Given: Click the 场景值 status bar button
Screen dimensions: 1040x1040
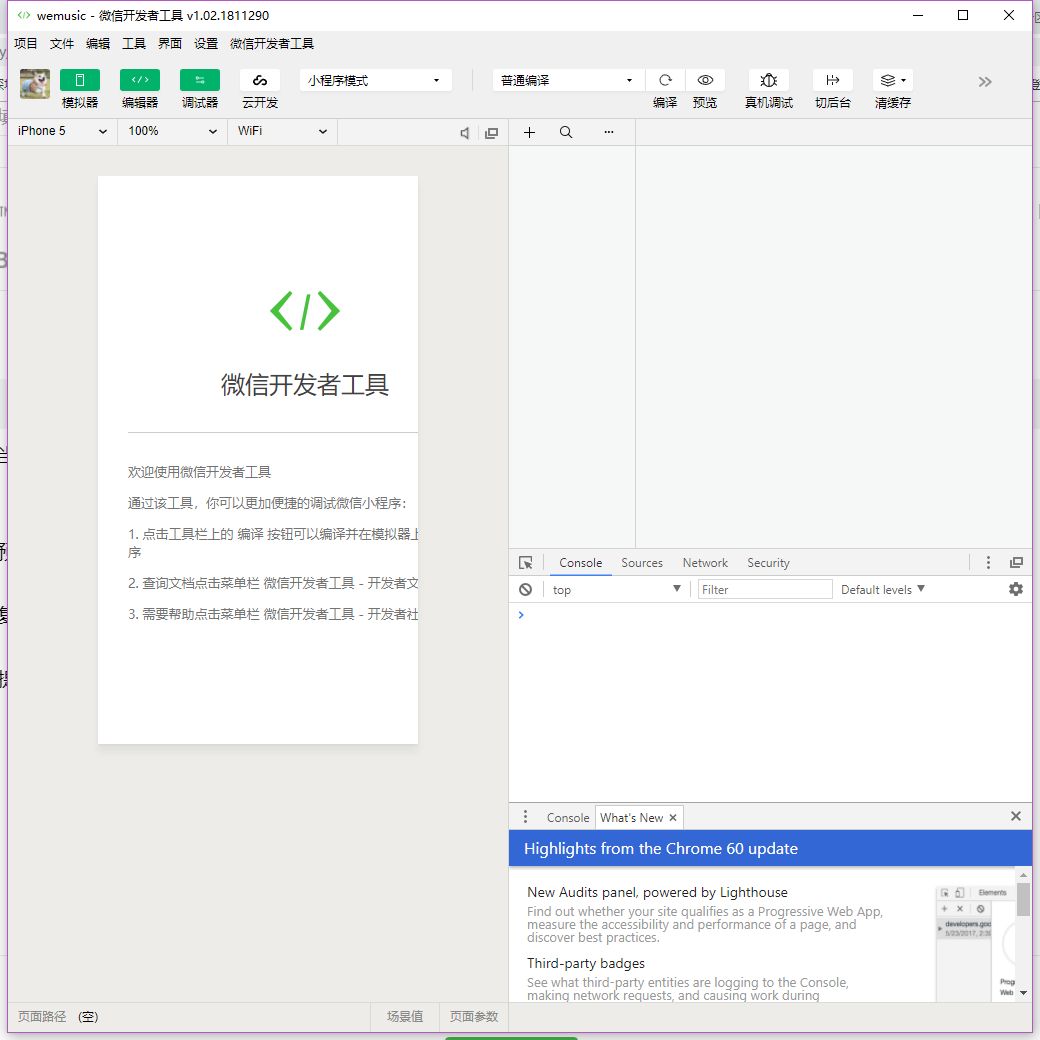Looking at the screenshot, I should coord(405,1017).
